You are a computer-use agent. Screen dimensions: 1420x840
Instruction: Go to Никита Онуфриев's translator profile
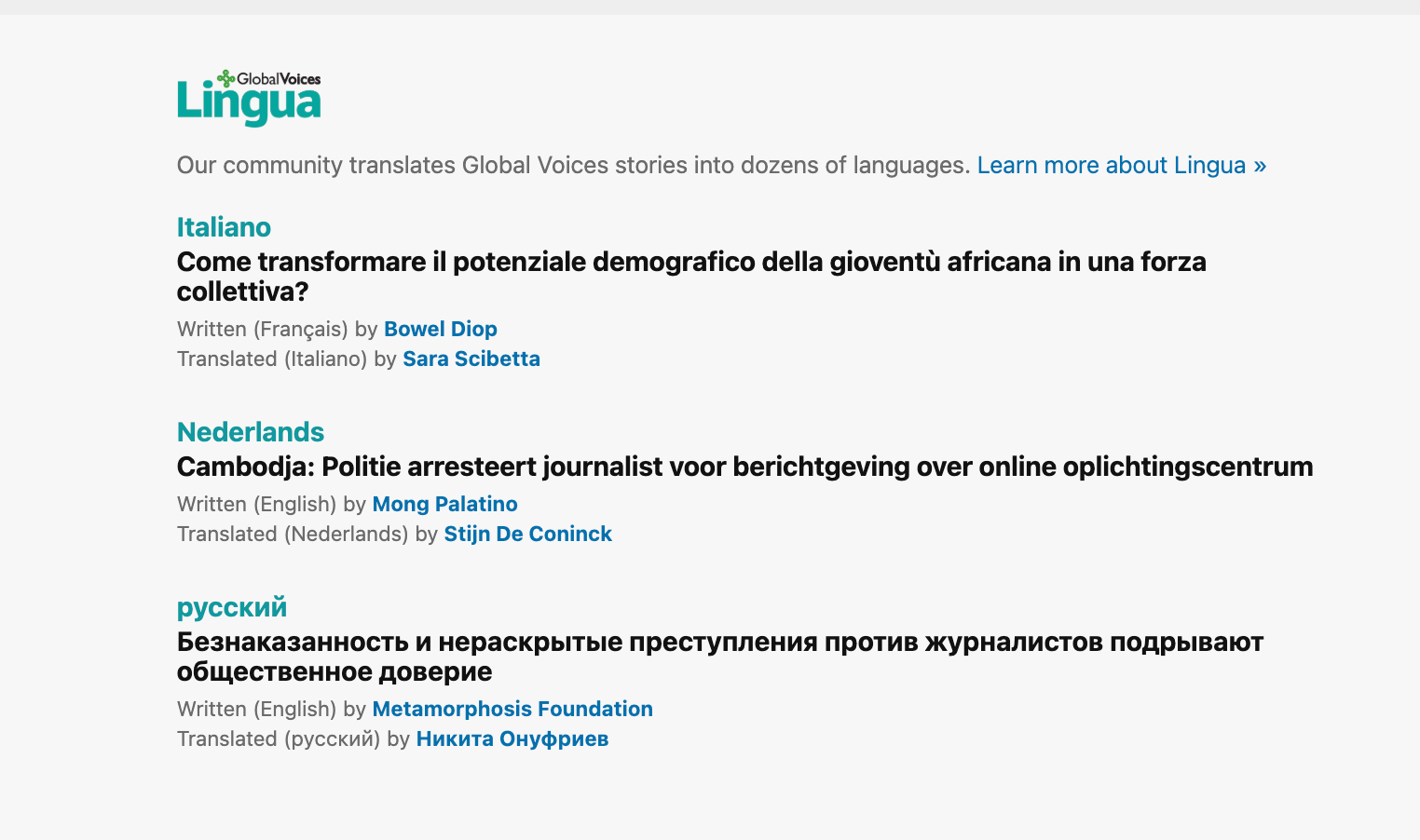512,738
